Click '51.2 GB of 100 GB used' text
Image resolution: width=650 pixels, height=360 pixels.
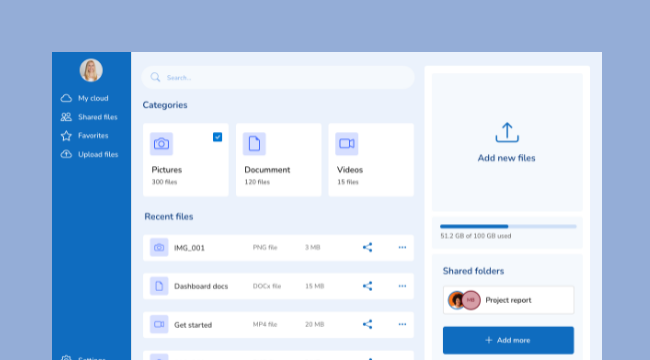(x=475, y=236)
